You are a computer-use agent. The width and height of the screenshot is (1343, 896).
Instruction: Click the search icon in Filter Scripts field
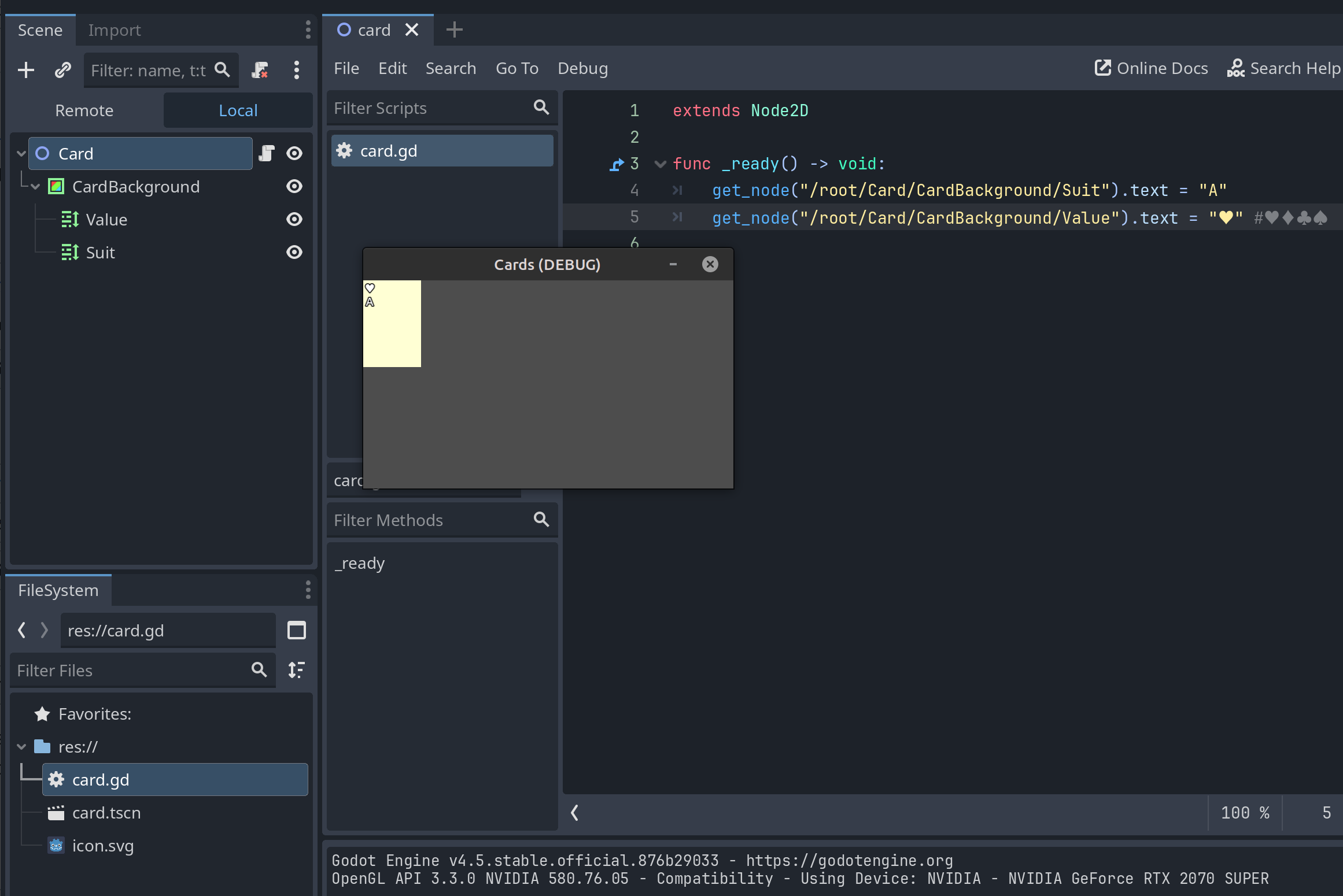(x=541, y=108)
